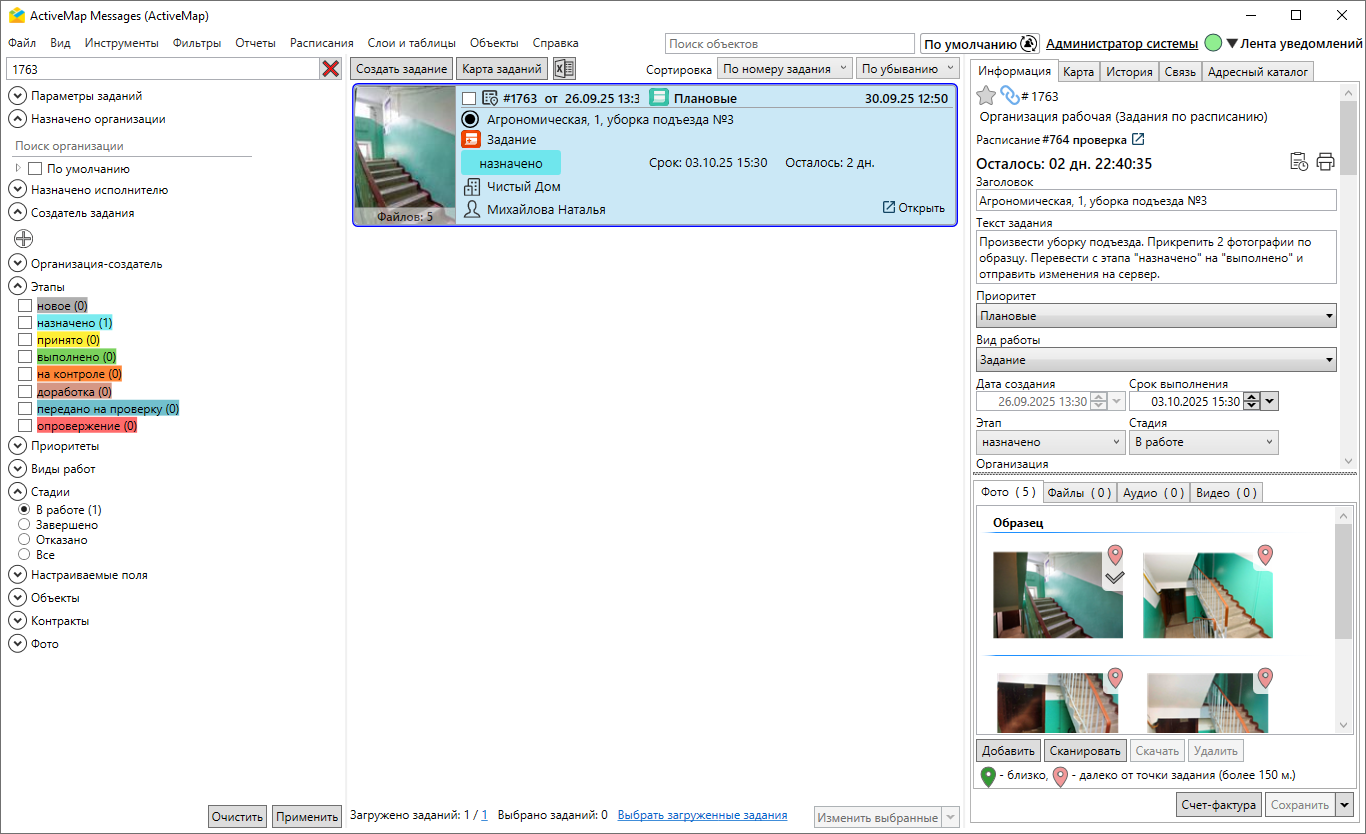Clear the search field with red X

(x=330, y=69)
